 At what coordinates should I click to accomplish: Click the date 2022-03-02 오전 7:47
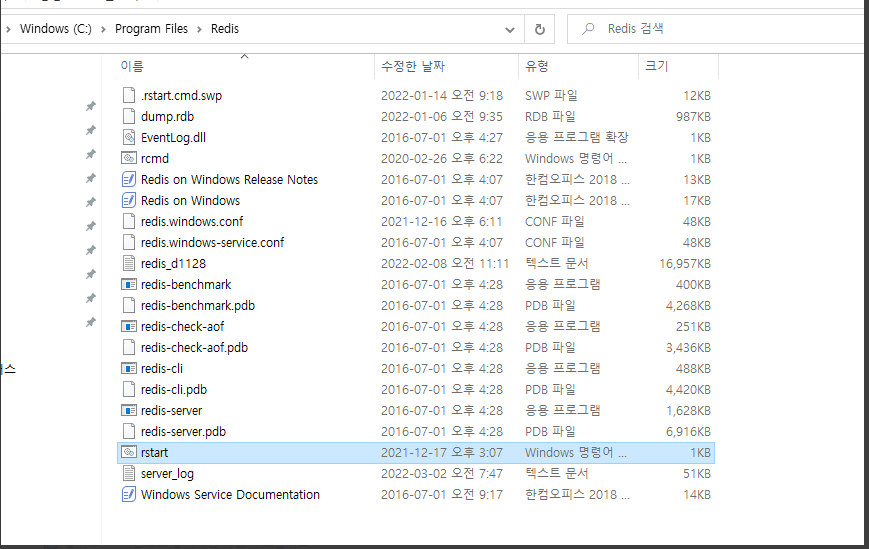point(442,474)
